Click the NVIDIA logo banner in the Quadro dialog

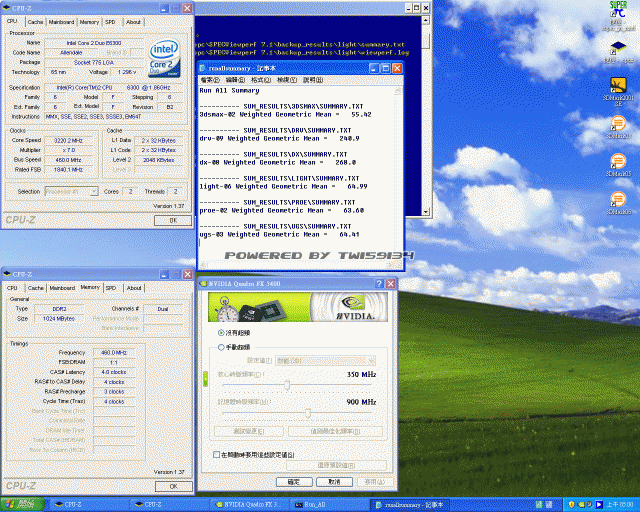click(298, 307)
